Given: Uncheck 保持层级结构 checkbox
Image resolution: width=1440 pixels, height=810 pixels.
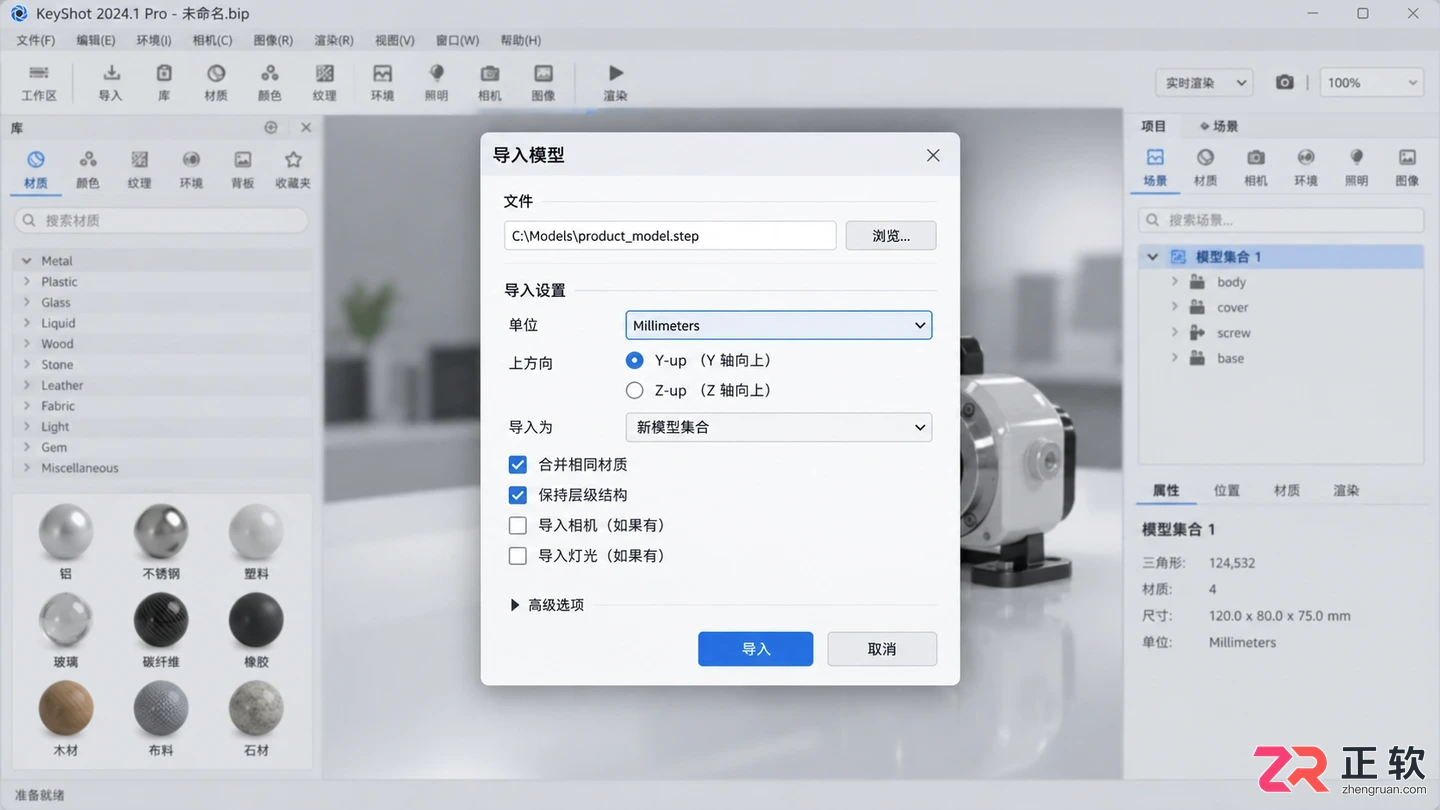Looking at the screenshot, I should (x=517, y=495).
